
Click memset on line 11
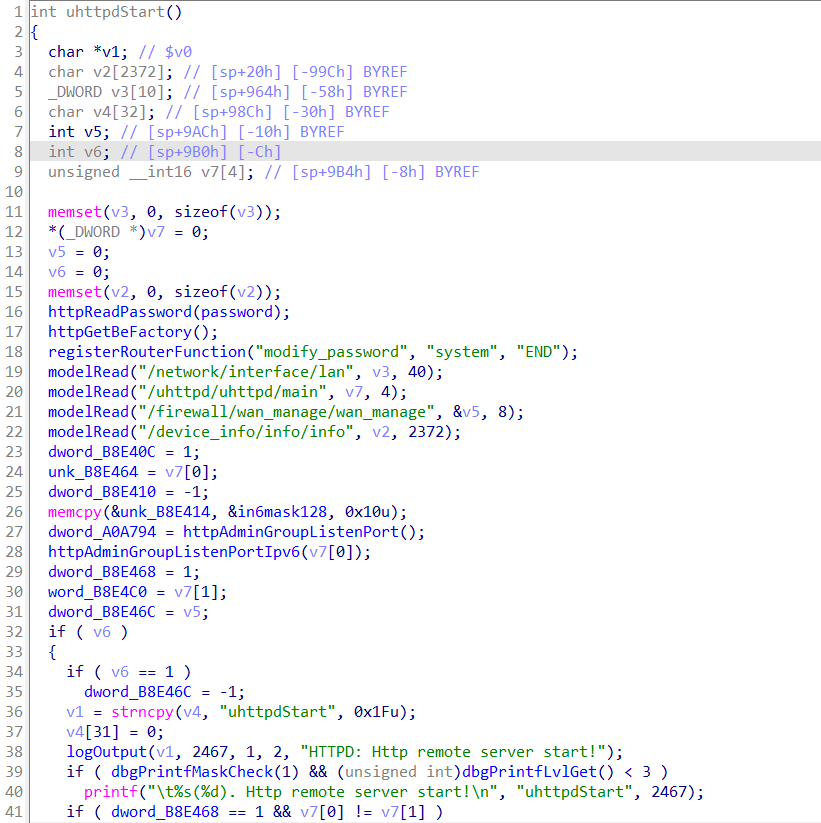point(75,212)
